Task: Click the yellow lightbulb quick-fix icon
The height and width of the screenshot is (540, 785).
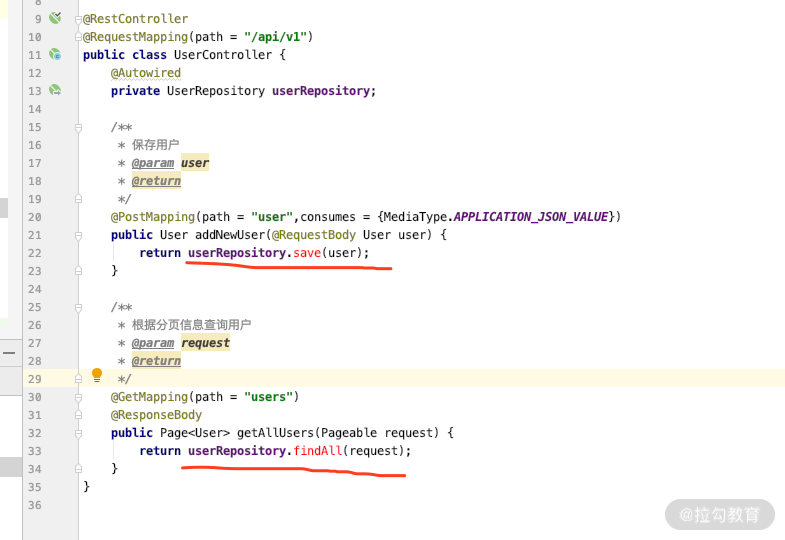Action: click(97, 375)
